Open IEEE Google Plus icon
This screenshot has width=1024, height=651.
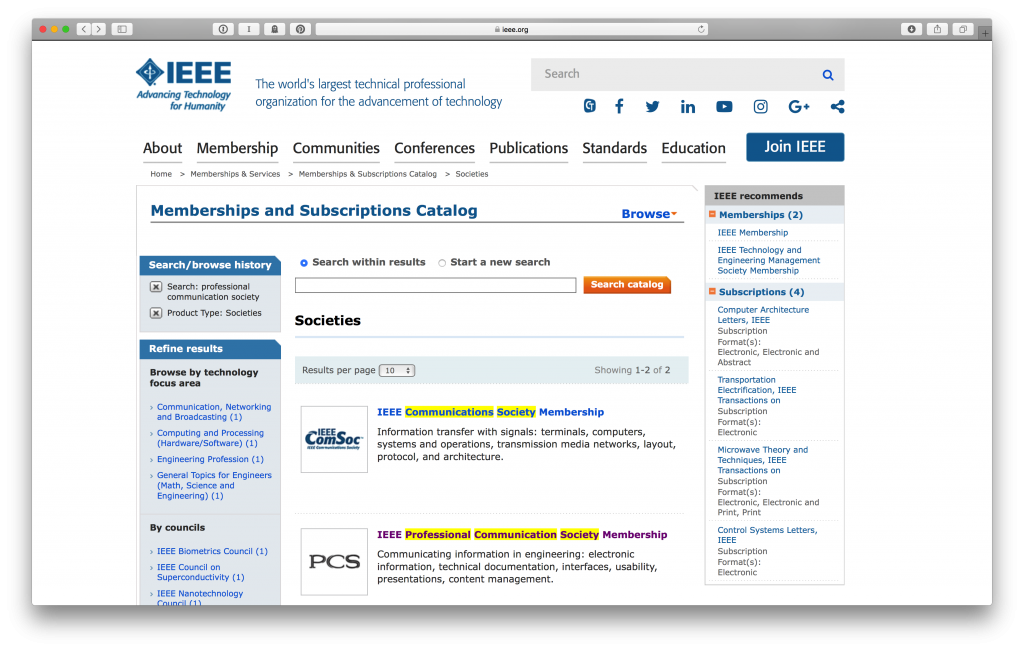pos(798,106)
